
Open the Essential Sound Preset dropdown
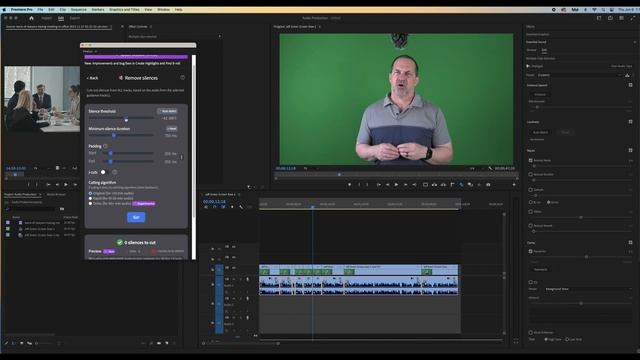click(x=579, y=75)
